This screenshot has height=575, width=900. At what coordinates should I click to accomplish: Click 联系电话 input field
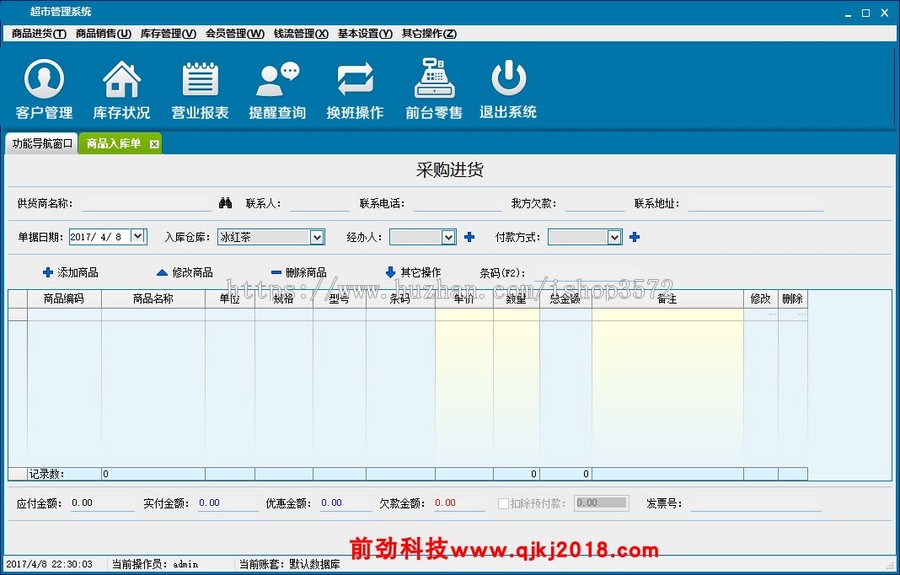point(457,203)
